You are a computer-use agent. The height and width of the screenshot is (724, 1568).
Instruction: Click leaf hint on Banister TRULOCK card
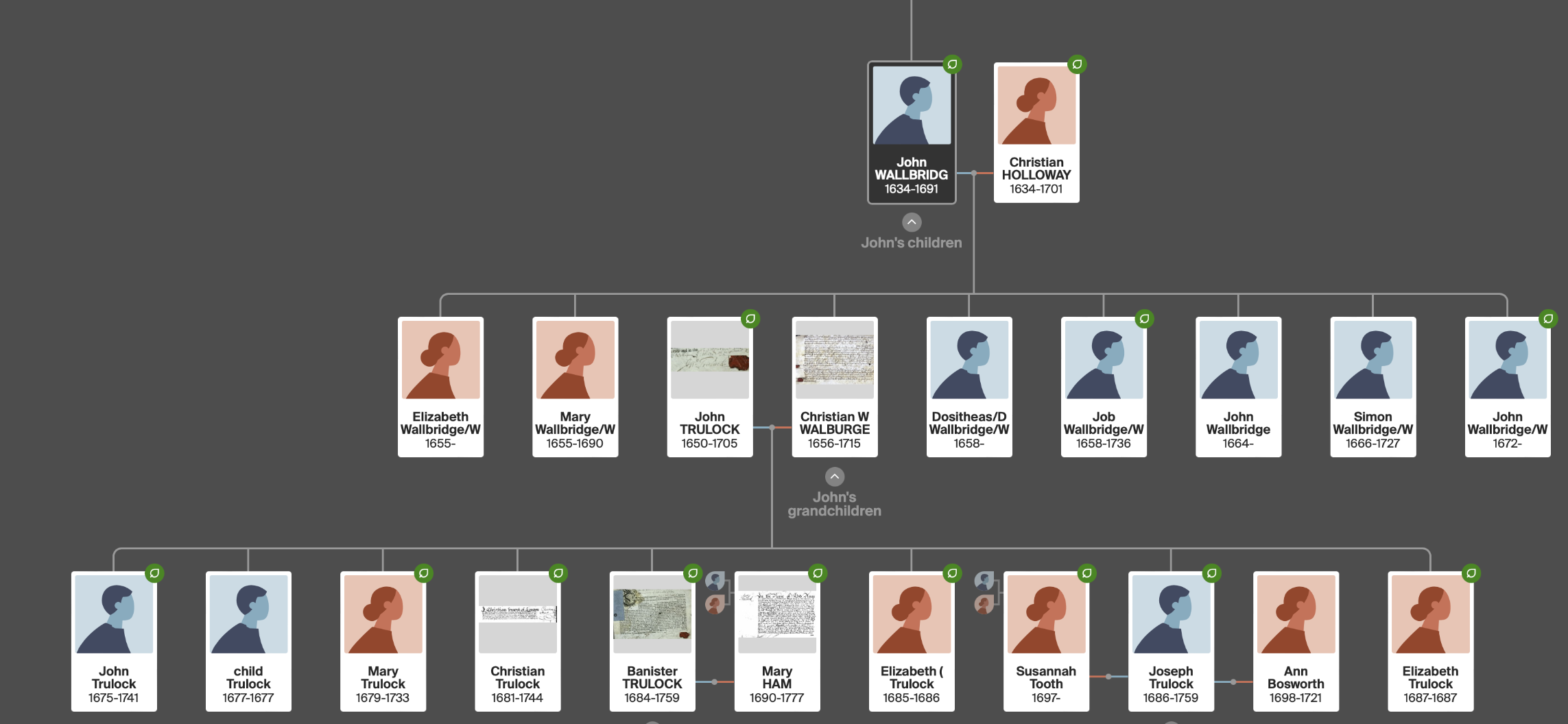click(693, 573)
